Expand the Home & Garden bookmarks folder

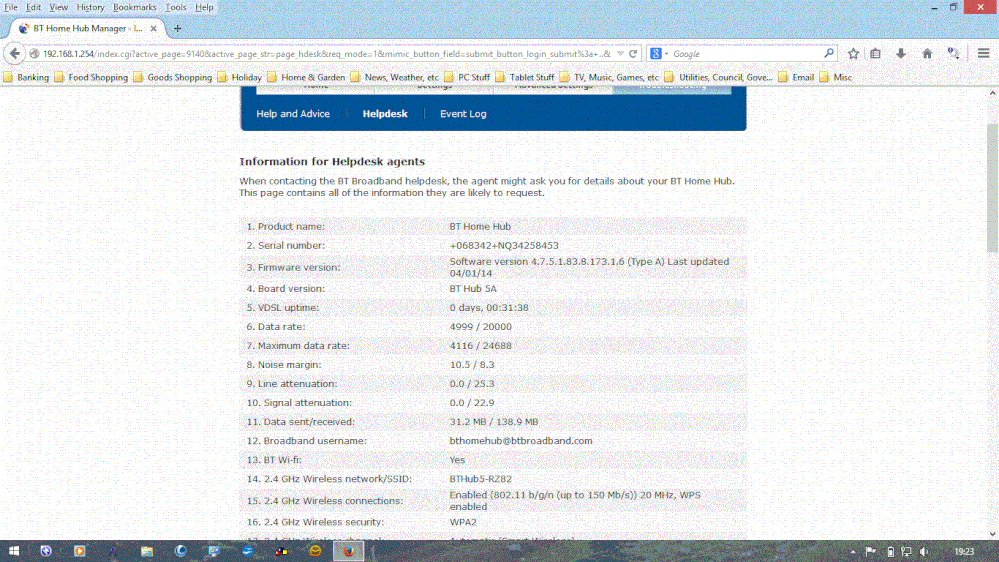306,77
